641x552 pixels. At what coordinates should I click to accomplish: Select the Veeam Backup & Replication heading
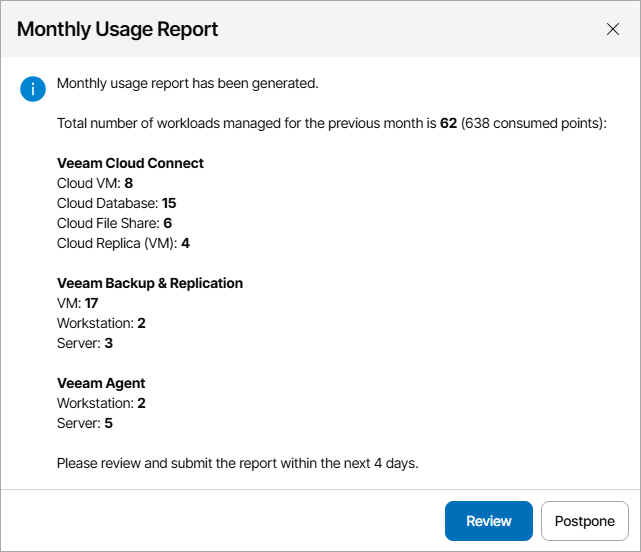pos(150,283)
